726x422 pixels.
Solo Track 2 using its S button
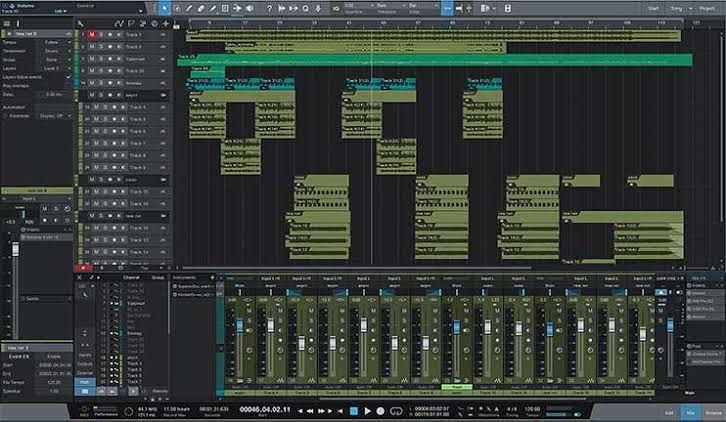tap(101, 47)
